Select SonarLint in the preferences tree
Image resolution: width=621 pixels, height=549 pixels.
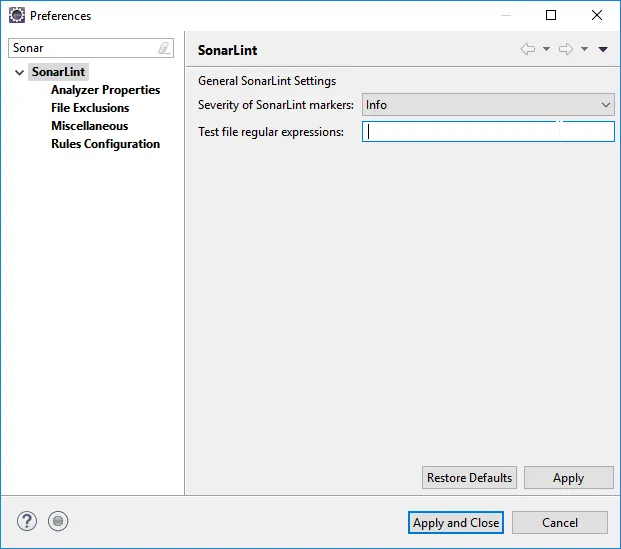coord(58,72)
